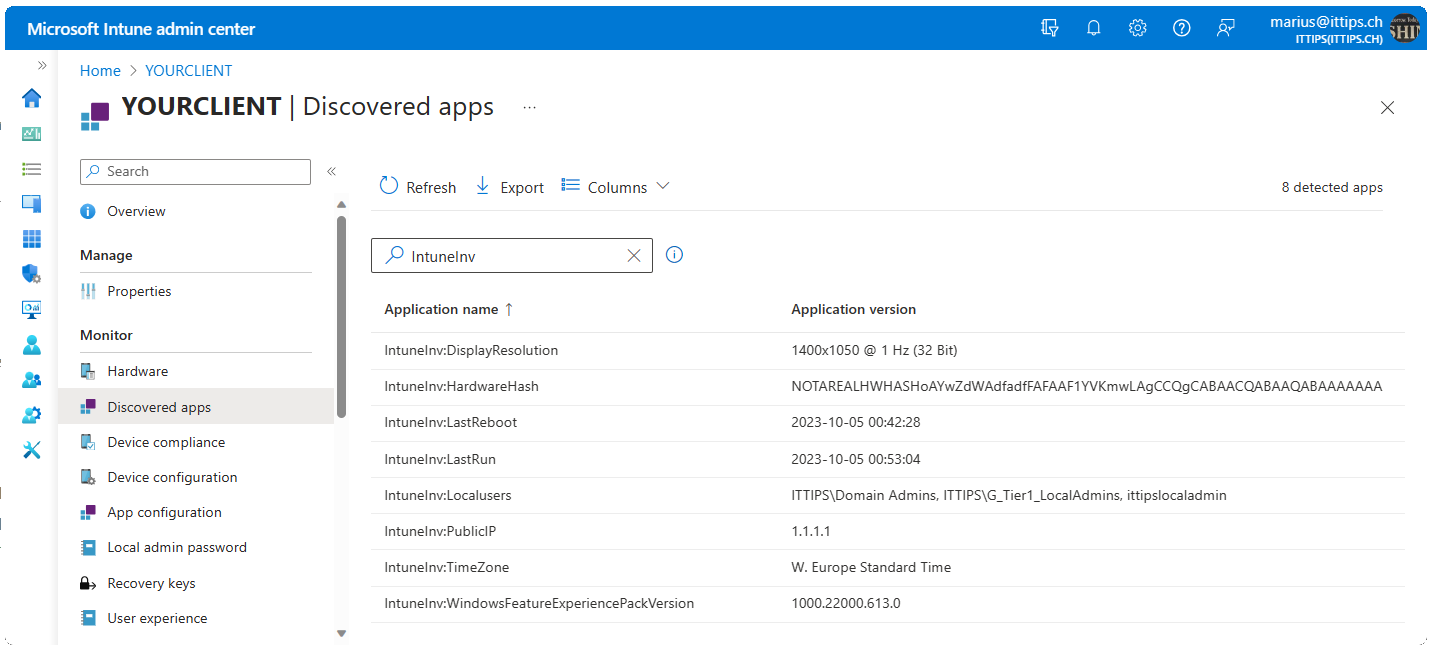This screenshot has height=648, width=1431.
Task: Click the resource menu scroll up arrow
Action: (341, 205)
